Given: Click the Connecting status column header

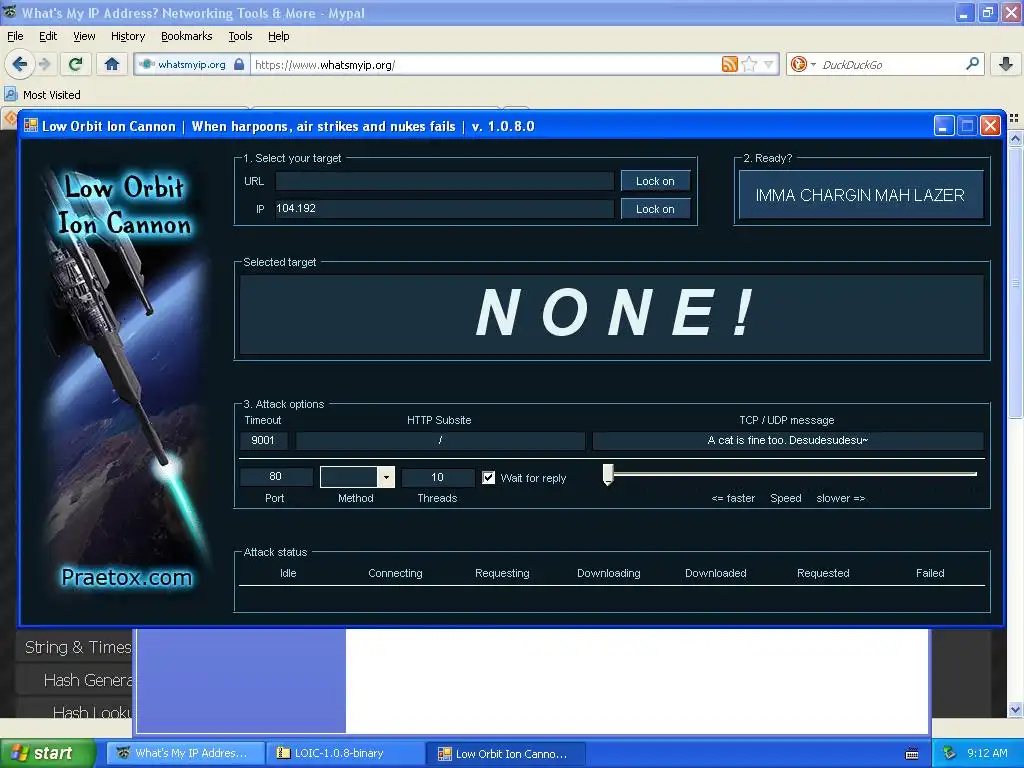Looking at the screenshot, I should pyautogui.click(x=395, y=573).
